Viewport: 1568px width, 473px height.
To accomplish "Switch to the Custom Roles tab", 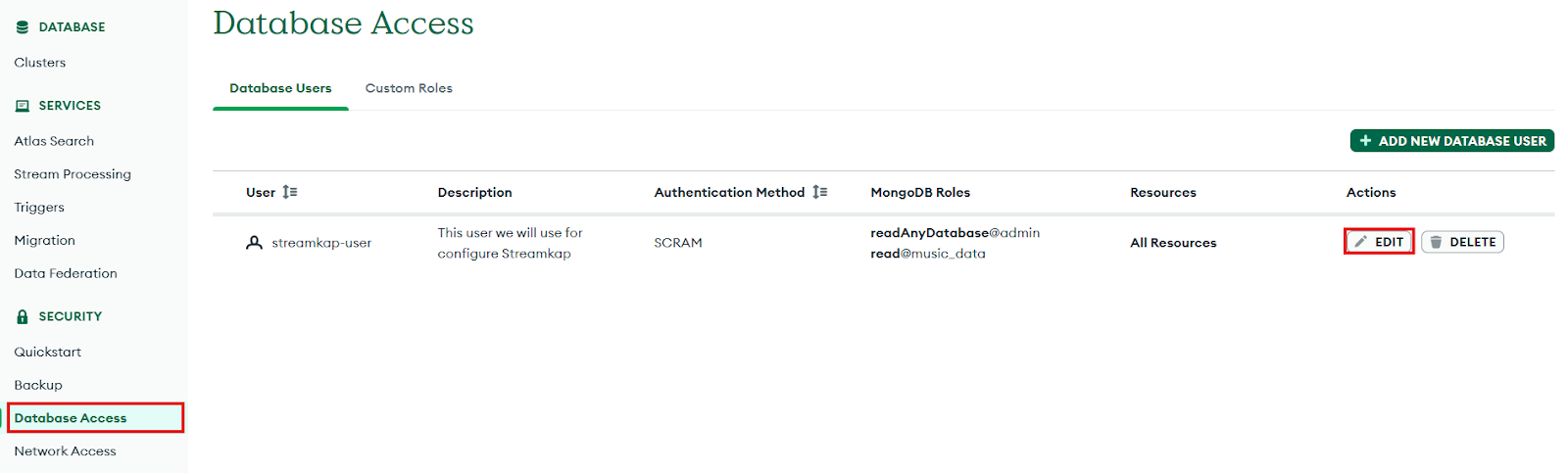I will click(x=409, y=88).
